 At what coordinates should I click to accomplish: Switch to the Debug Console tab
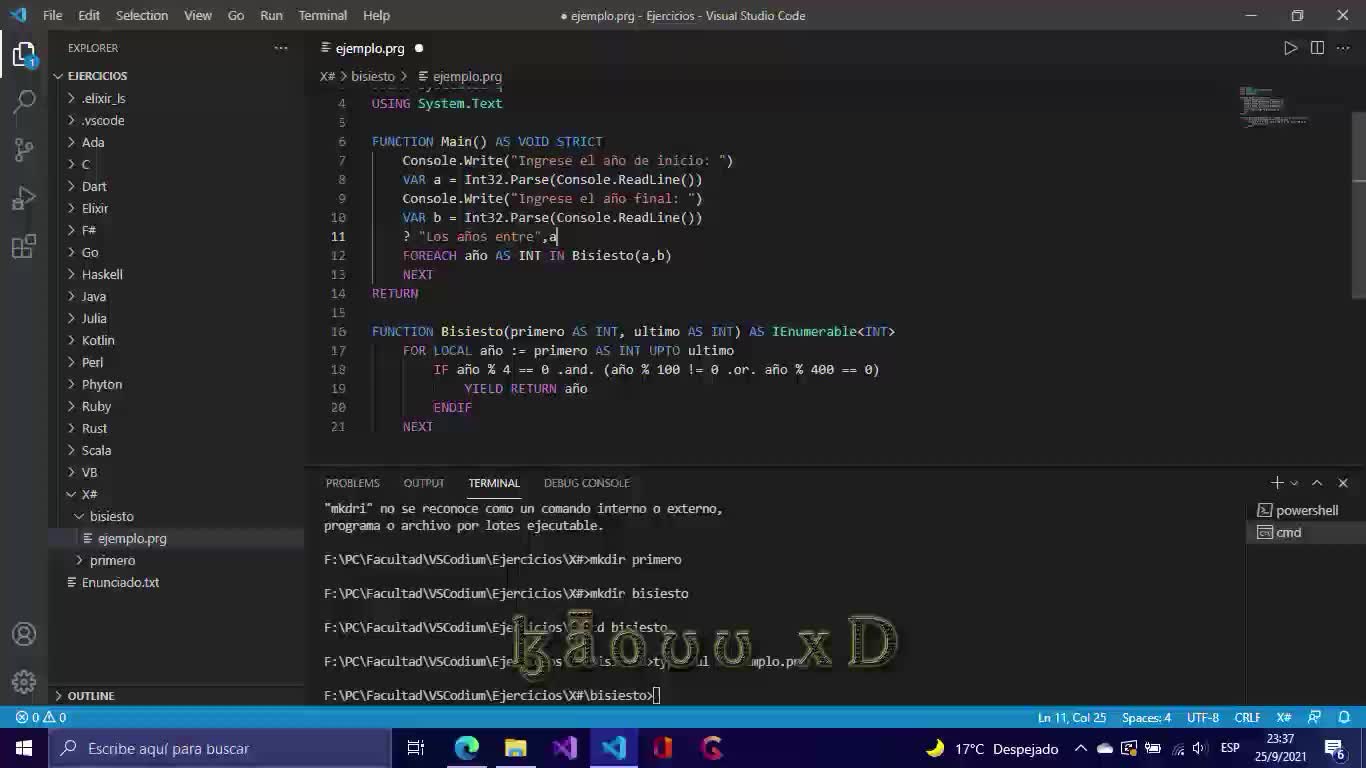pos(587,483)
